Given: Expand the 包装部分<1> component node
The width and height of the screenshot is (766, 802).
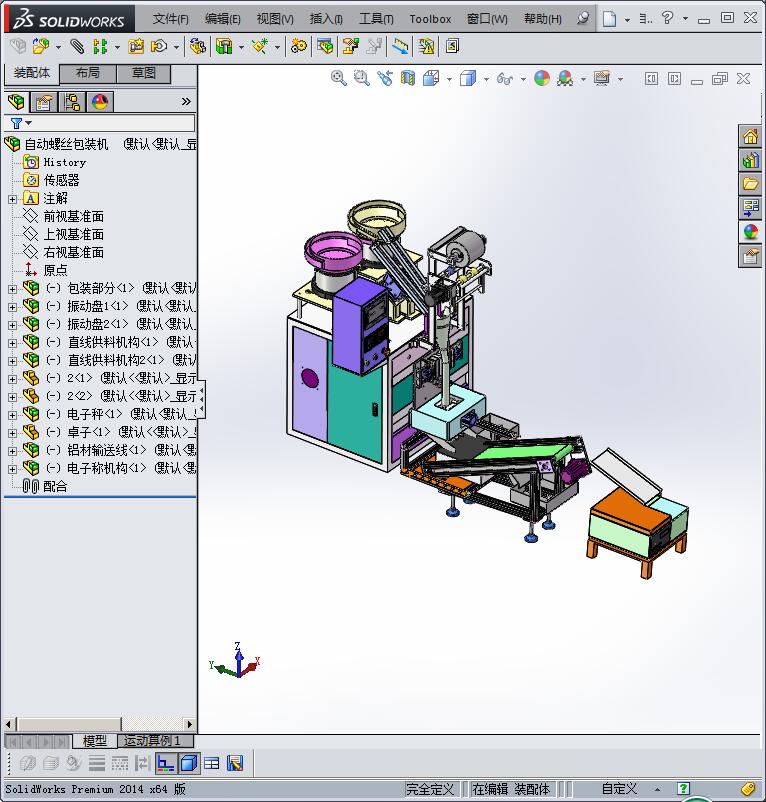Looking at the screenshot, I should [12, 289].
